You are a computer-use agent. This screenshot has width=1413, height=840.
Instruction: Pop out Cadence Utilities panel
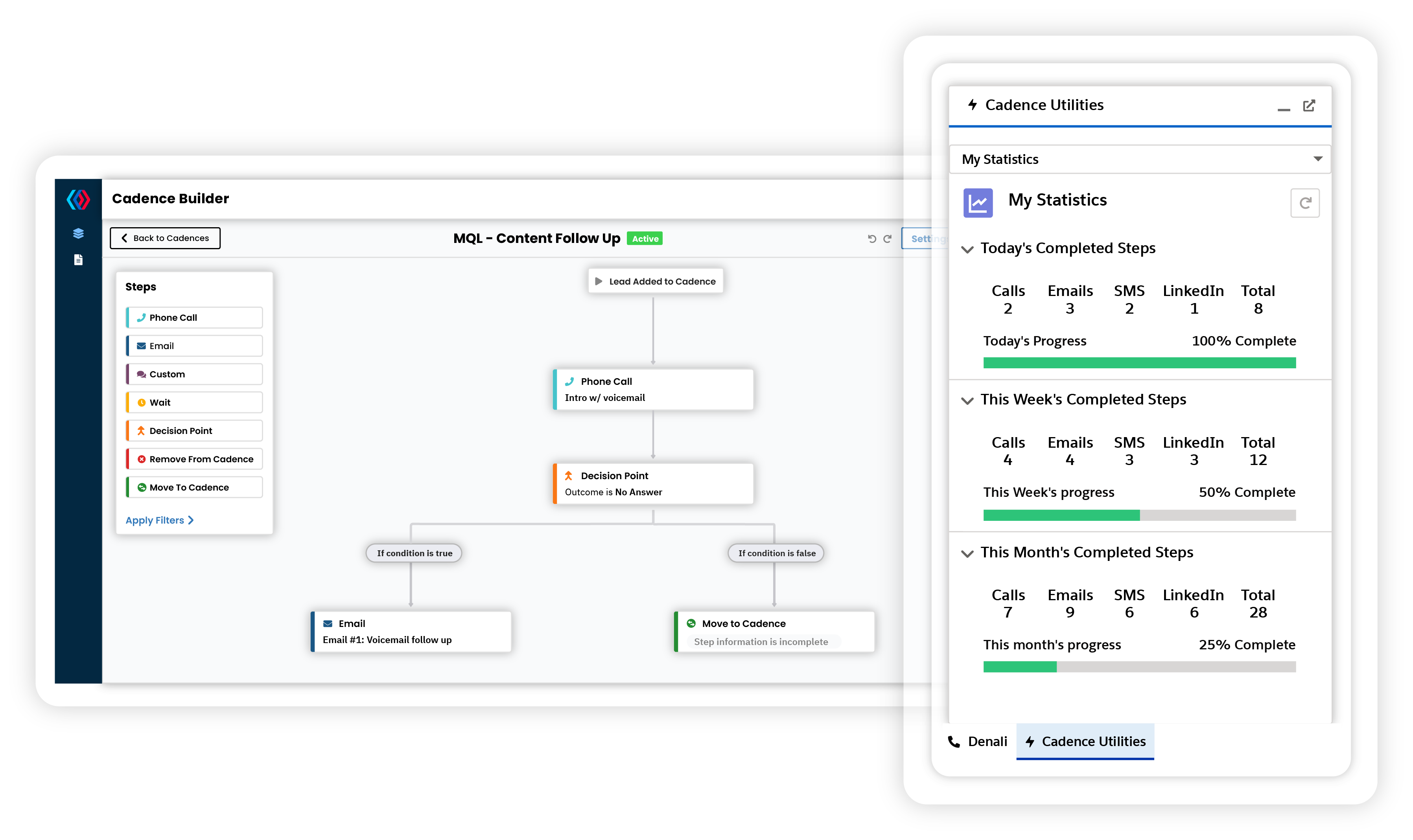(x=1309, y=106)
